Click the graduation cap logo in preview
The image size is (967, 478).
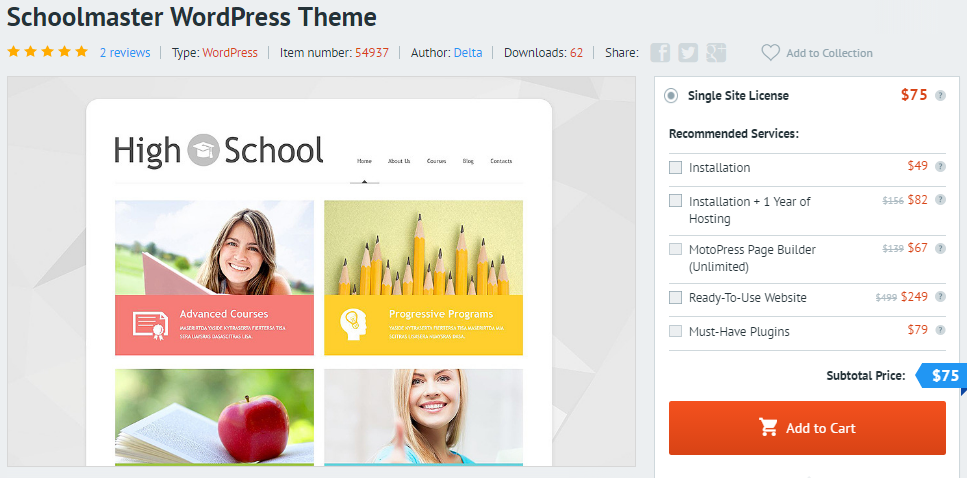pyautogui.click(x=203, y=150)
